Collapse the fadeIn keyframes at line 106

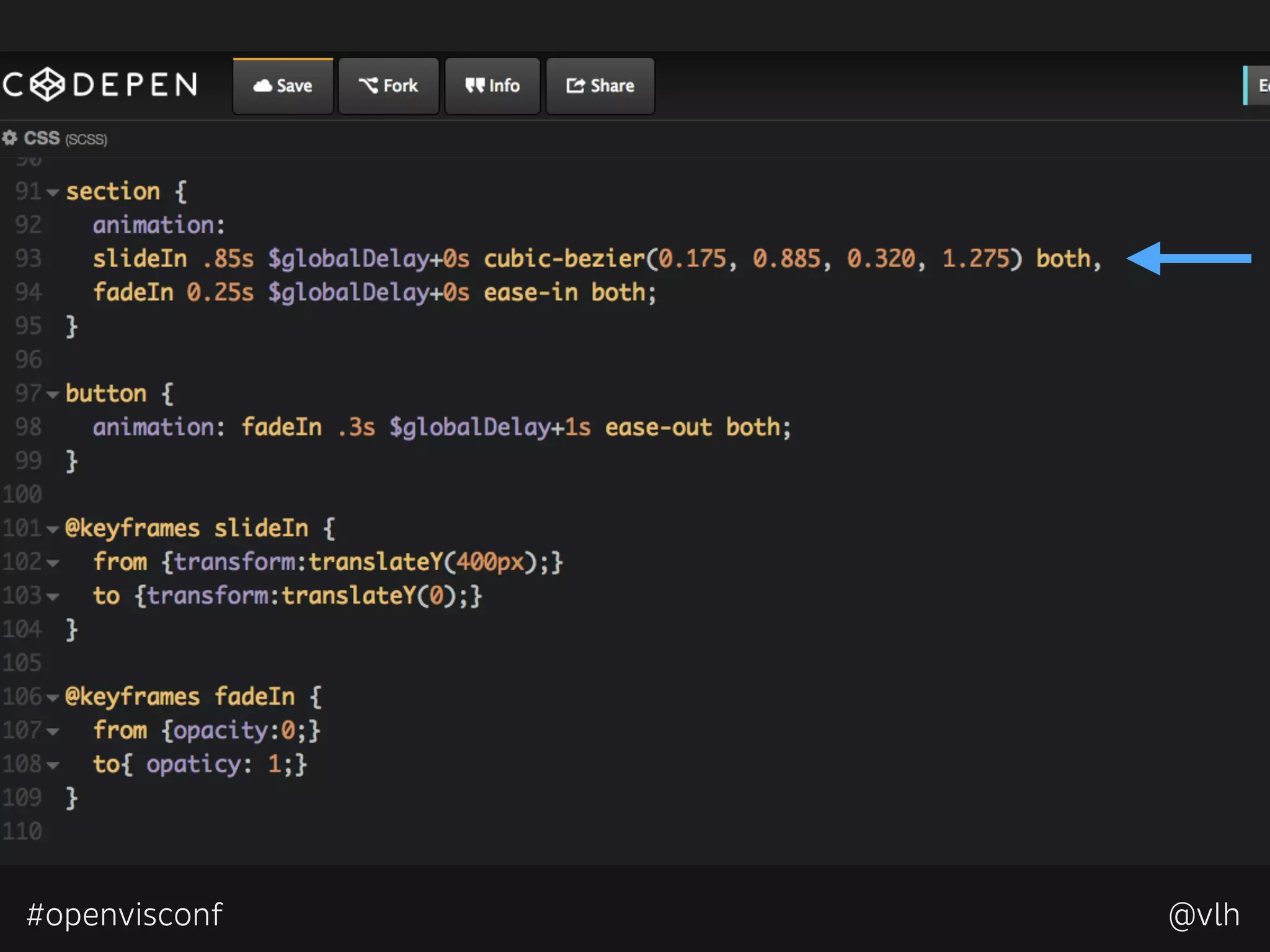(53, 698)
